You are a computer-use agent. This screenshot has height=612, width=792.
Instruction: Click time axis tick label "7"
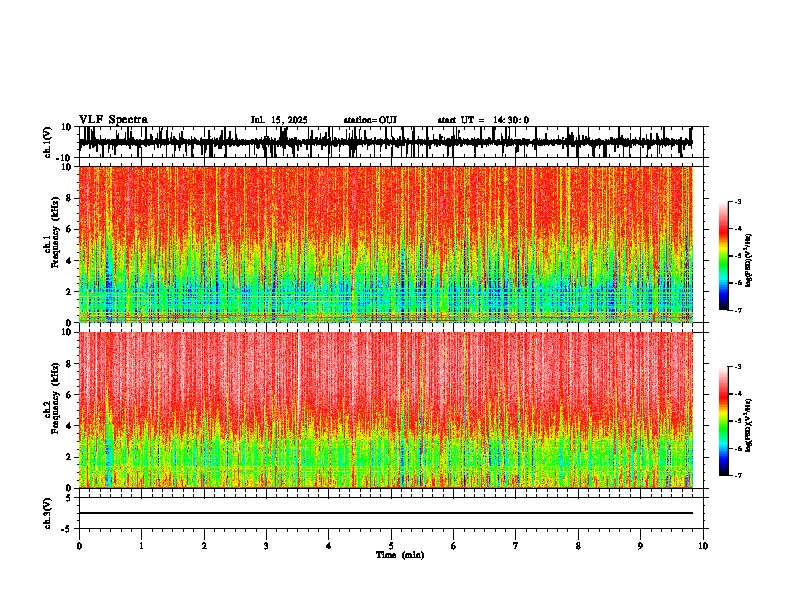click(x=516, y=546)
